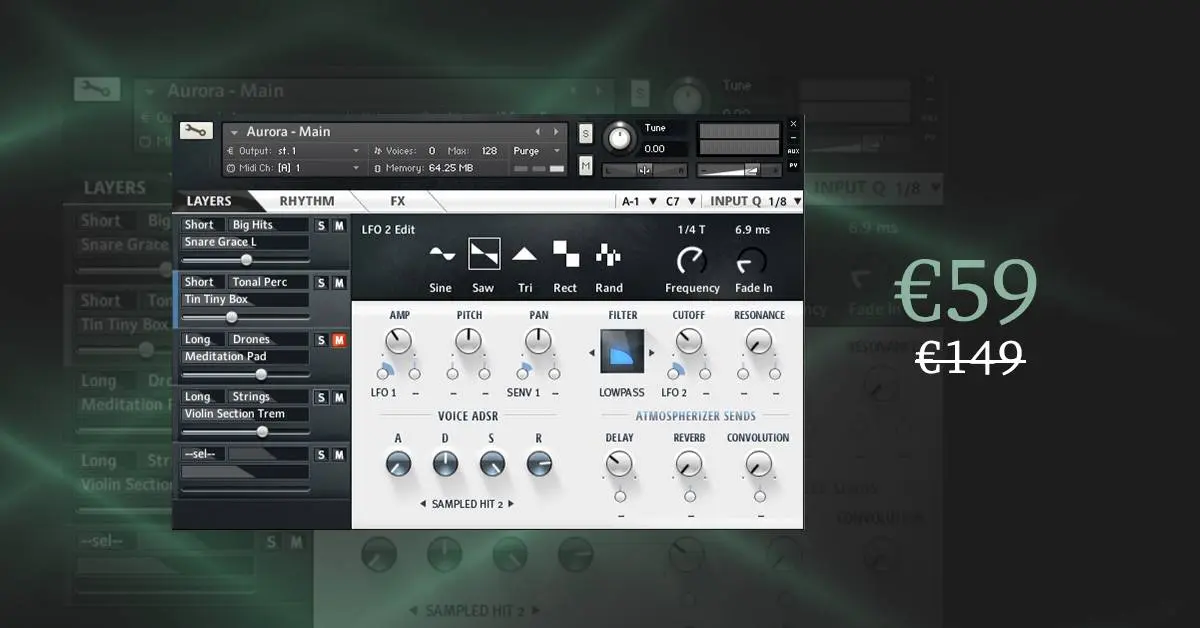Solo the Snare Grace L layer
Viewport: 1200px width, 628px height.
(321, 226)
